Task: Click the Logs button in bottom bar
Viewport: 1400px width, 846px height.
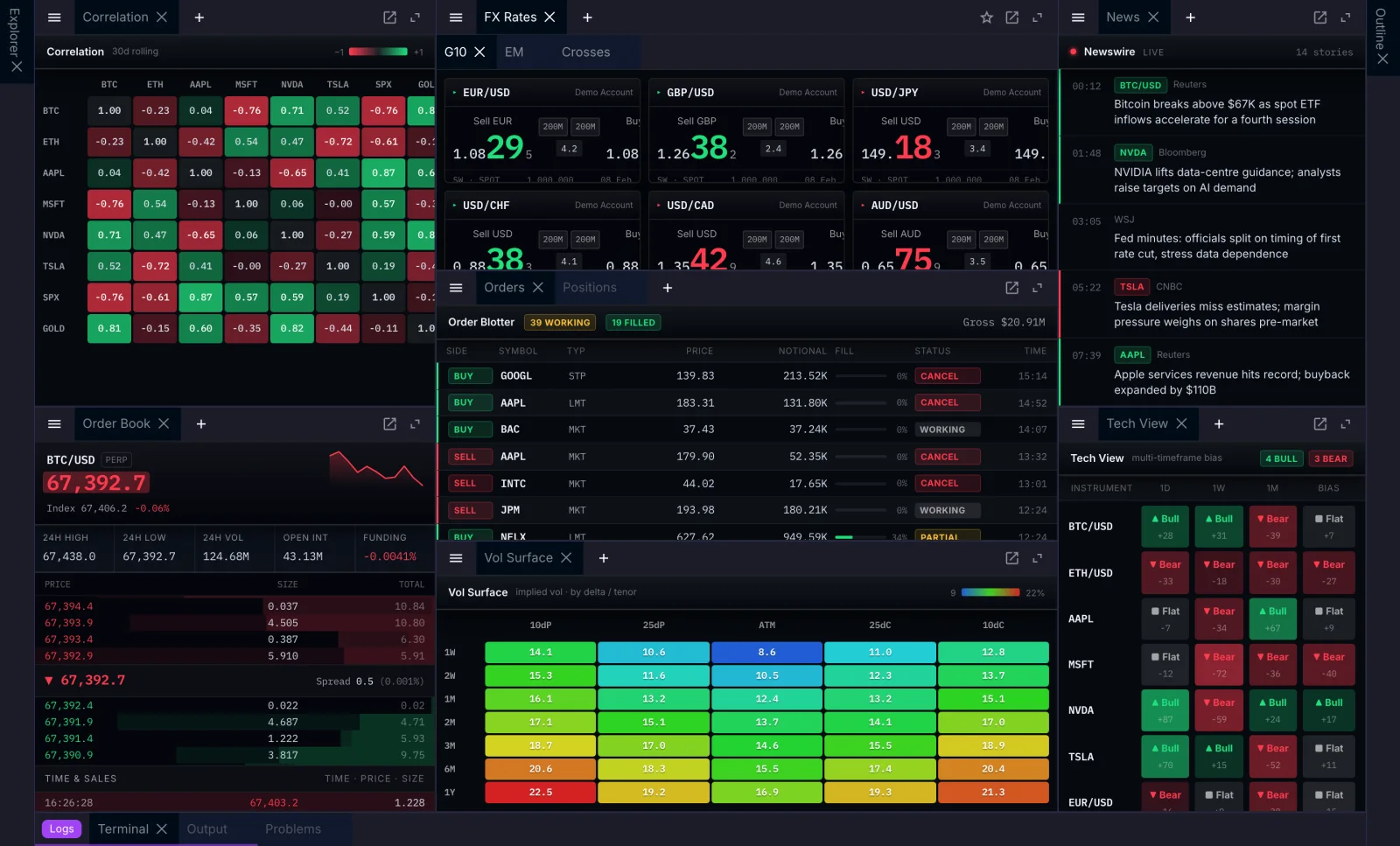Action: pyautogui.click(x=61, y=829)
